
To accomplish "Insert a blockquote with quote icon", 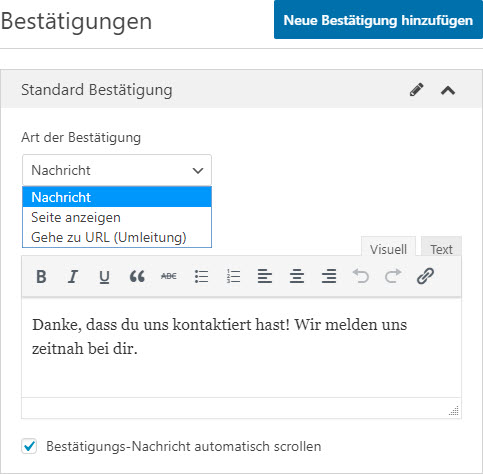I will 137,276.
